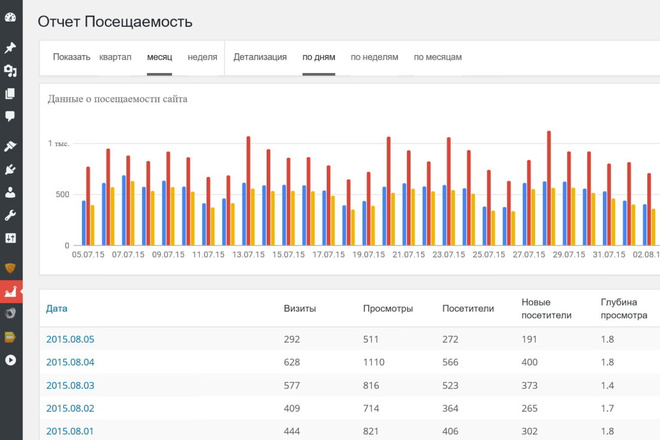Open the 2015.08.05 date link
This screenshot has height=440, width=660.
[x=70, y=339]
